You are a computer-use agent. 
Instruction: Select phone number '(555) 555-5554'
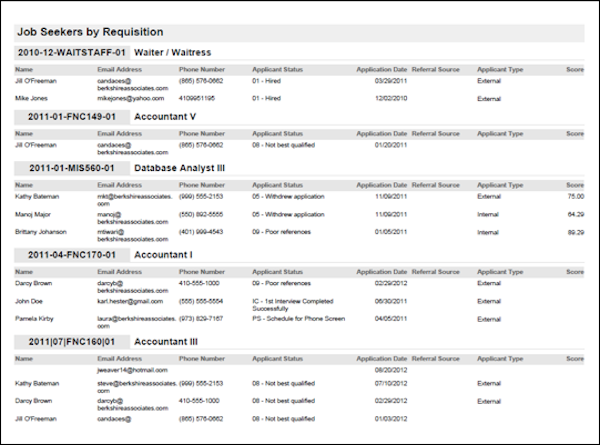[201, 302]
